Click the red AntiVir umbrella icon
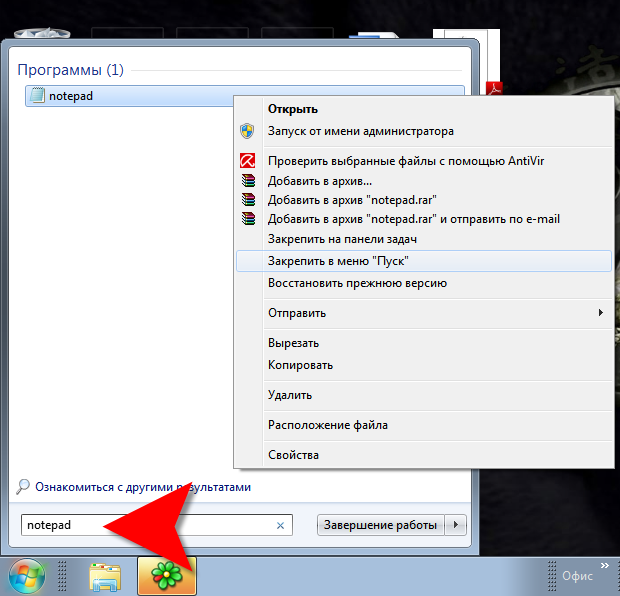Screen dimensions: 620x596 [x=248, y=160]
